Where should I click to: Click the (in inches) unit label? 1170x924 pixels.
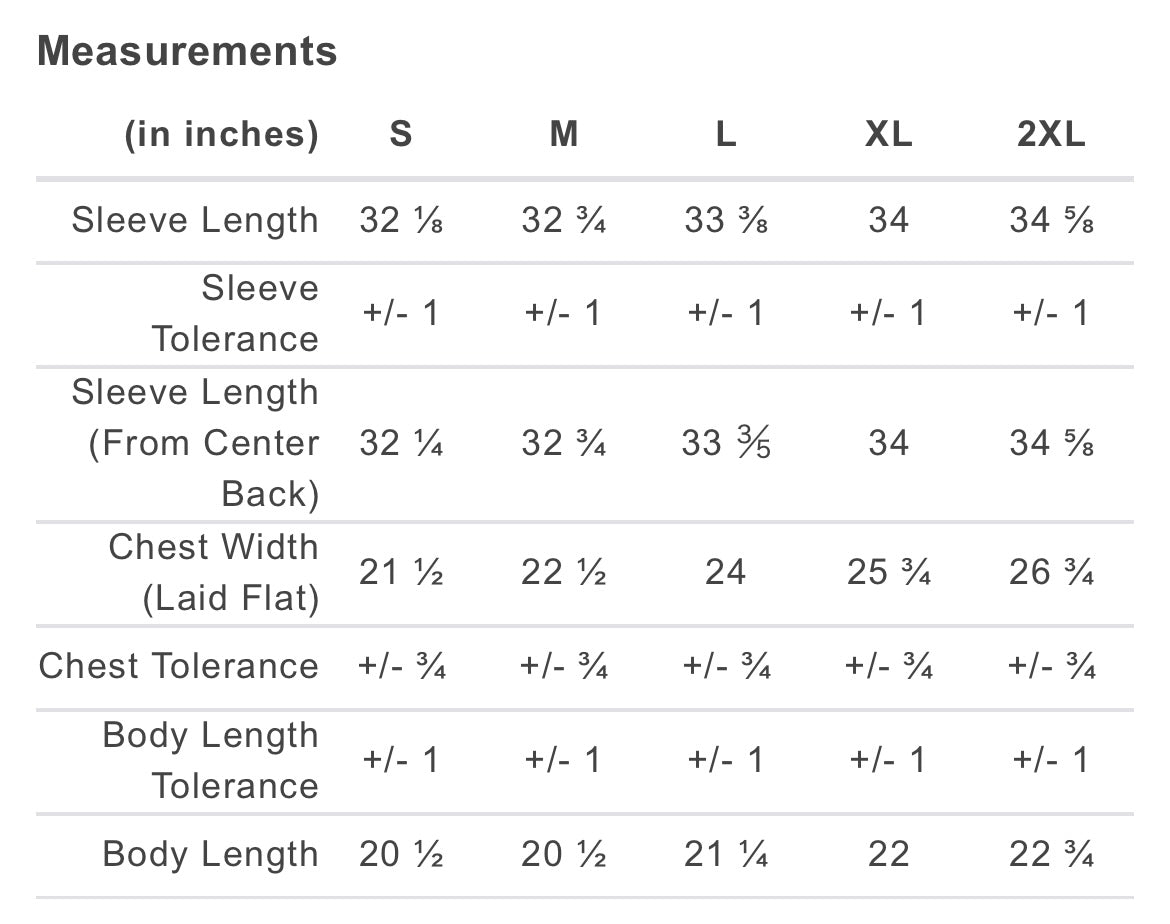[x=222, y=135]
